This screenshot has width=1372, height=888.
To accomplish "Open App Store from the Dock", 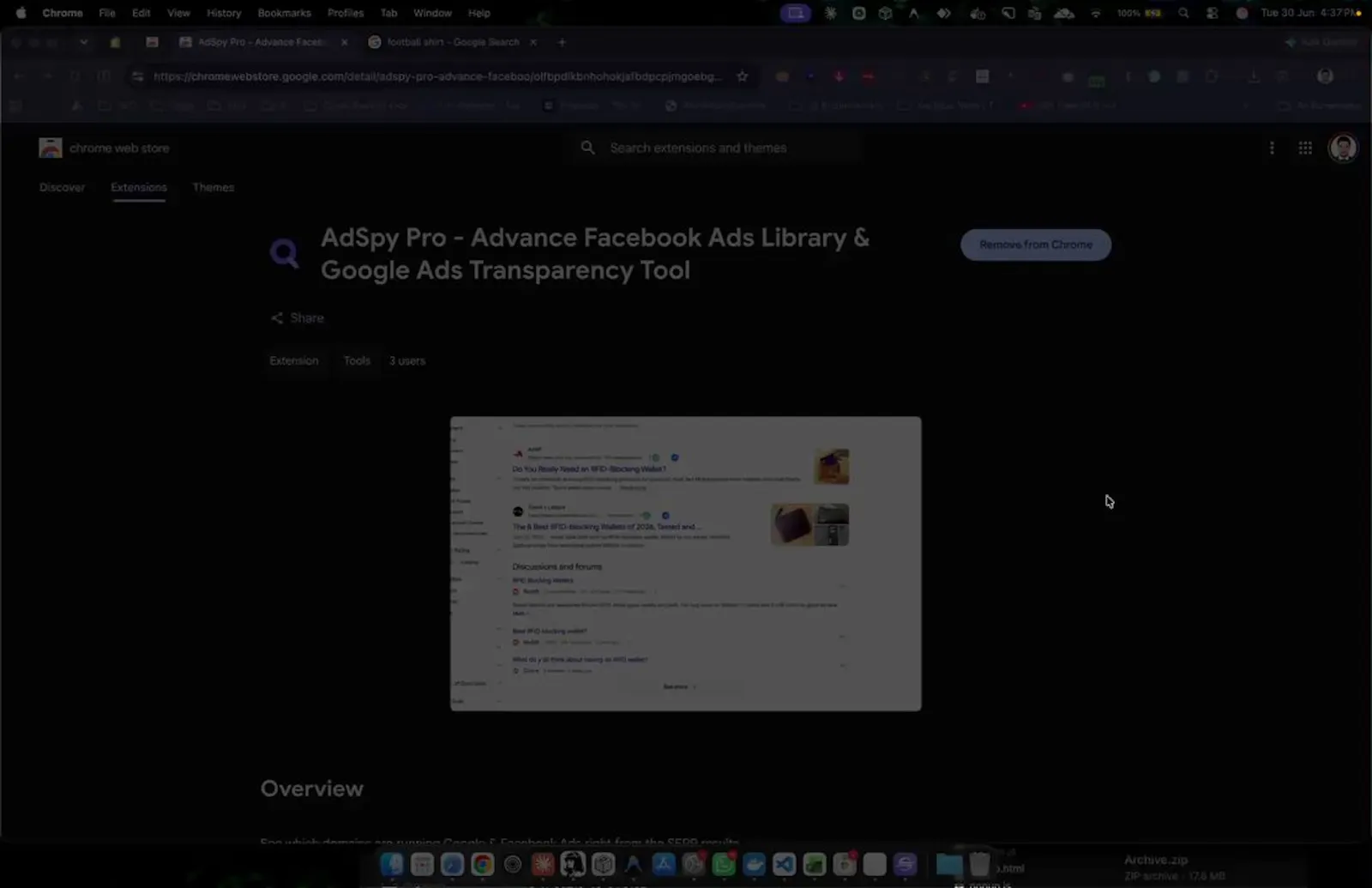I will (x=664, y=864).
